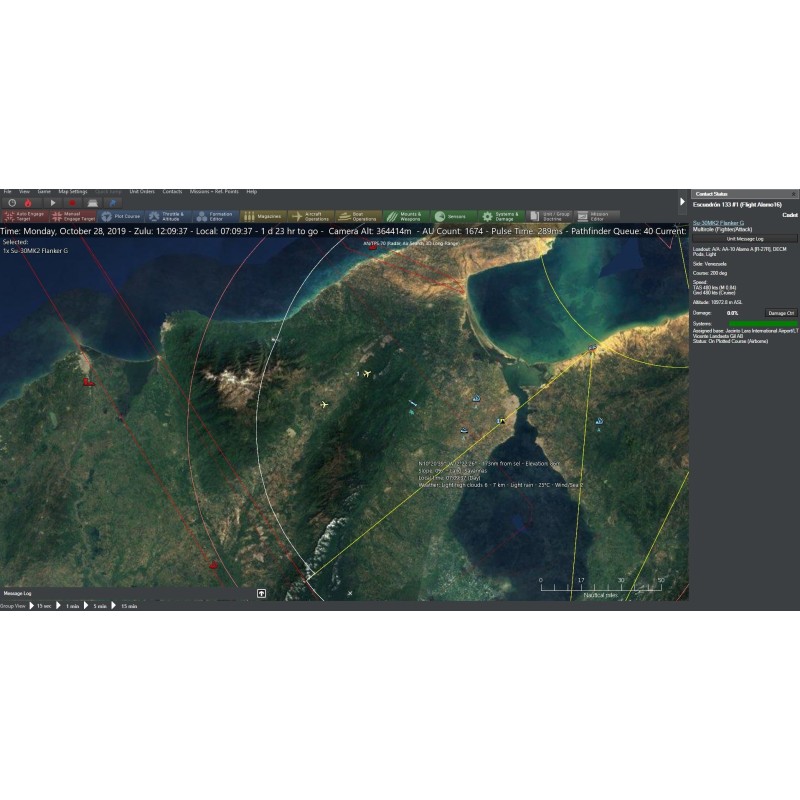This screenshot has height=800, width=800.
Task: Open the Formation Editor
Action: click(215, 215)
